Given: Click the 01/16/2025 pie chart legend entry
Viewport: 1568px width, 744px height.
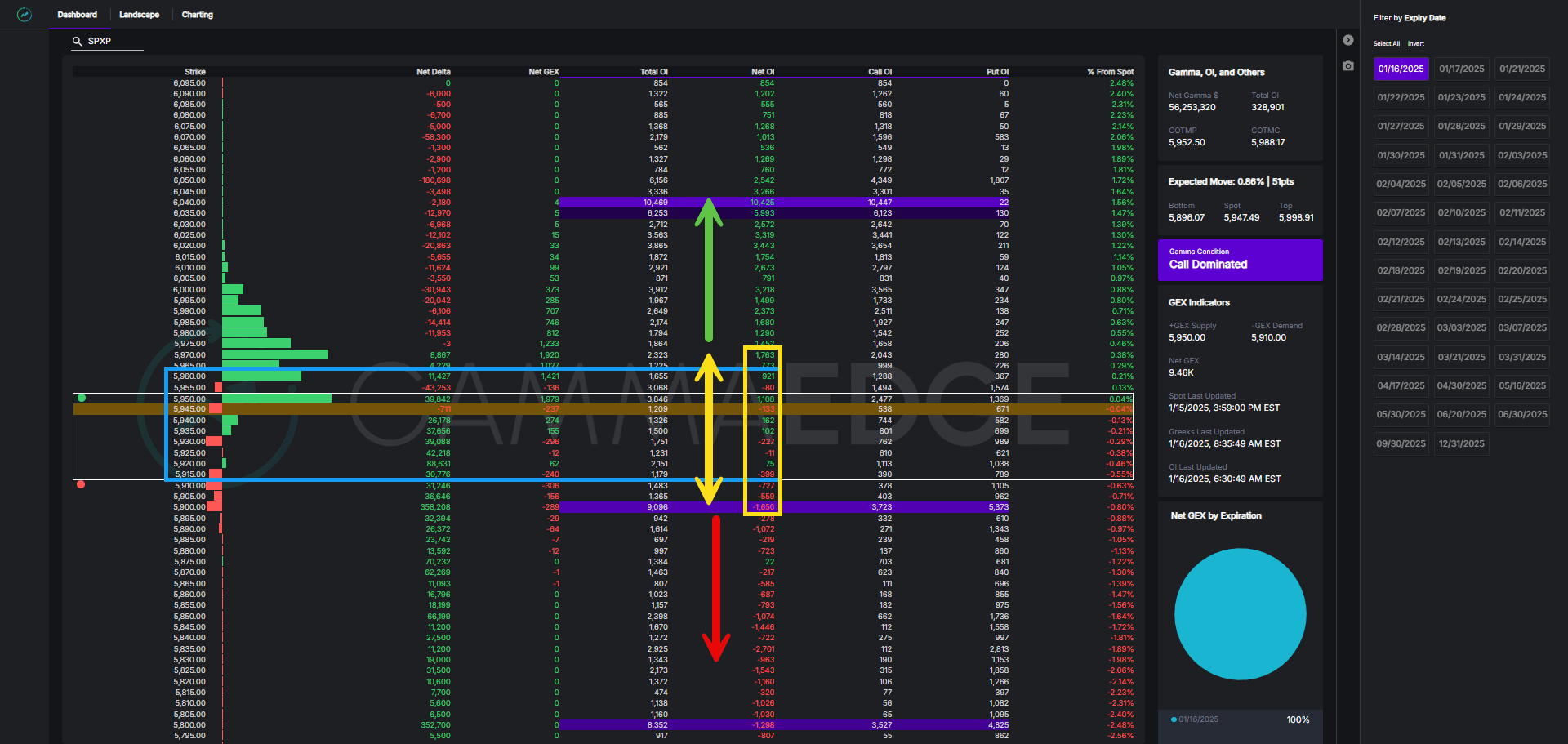Looking at the screenshot, I should 1195,719.
